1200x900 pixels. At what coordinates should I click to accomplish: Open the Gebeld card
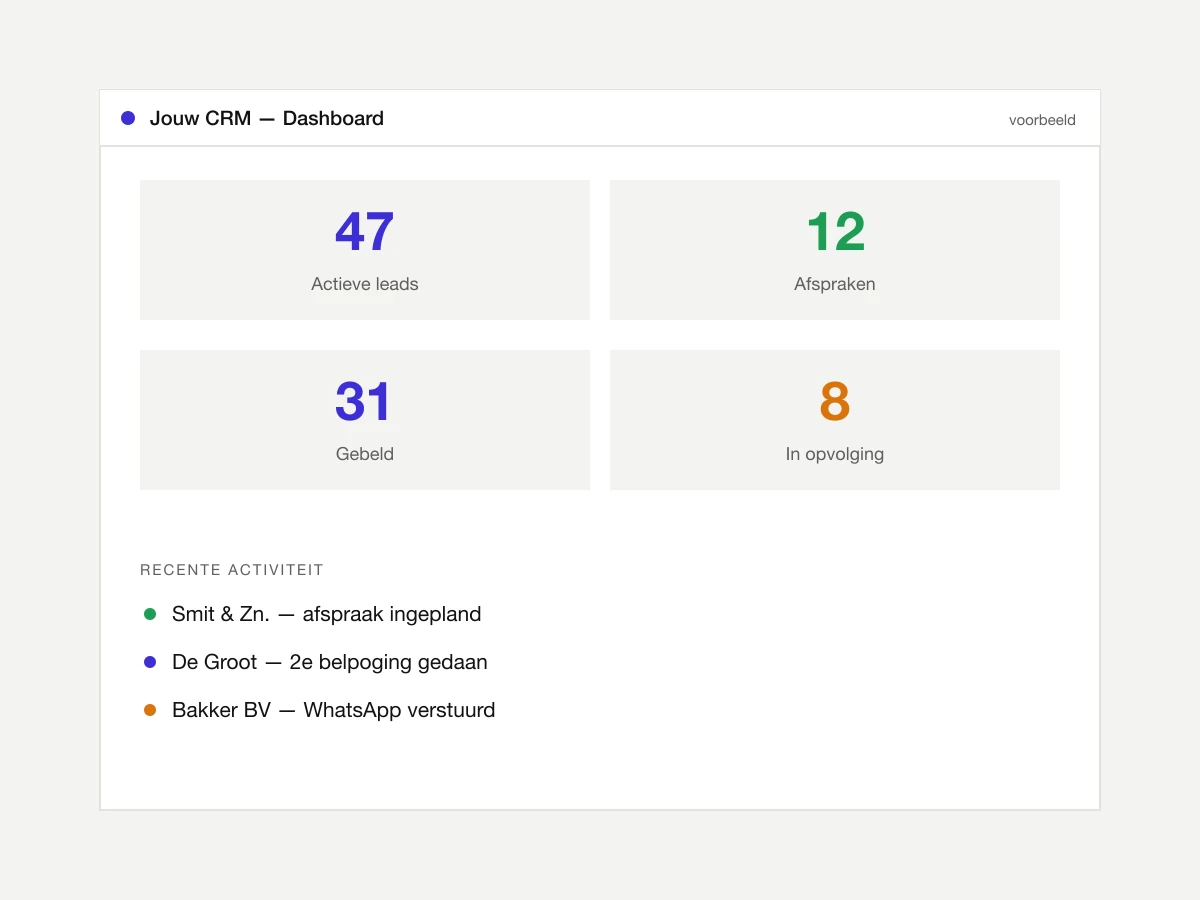(365, 420)
